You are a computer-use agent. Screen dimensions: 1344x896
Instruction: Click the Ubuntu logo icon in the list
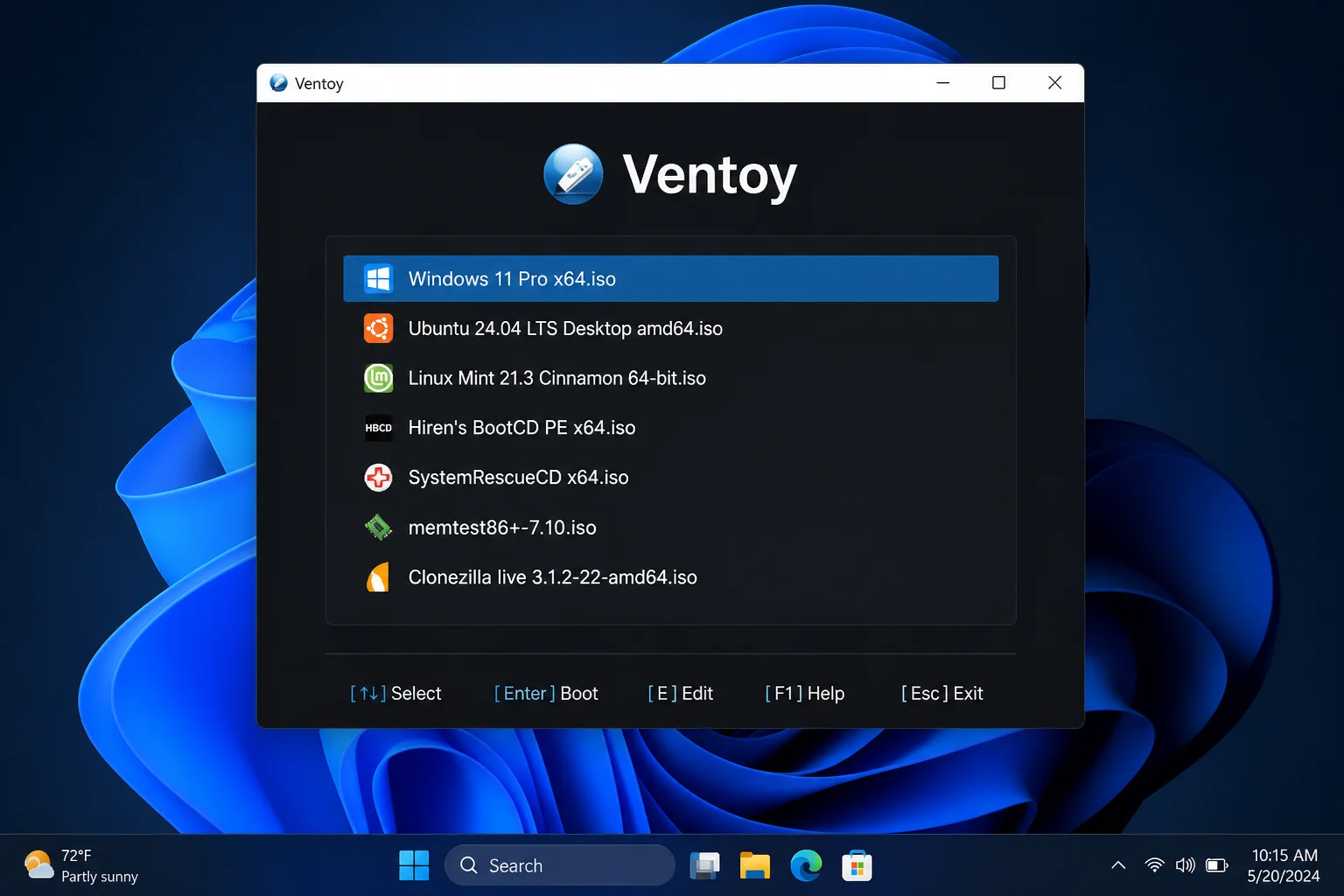click(x=378, y=329)
